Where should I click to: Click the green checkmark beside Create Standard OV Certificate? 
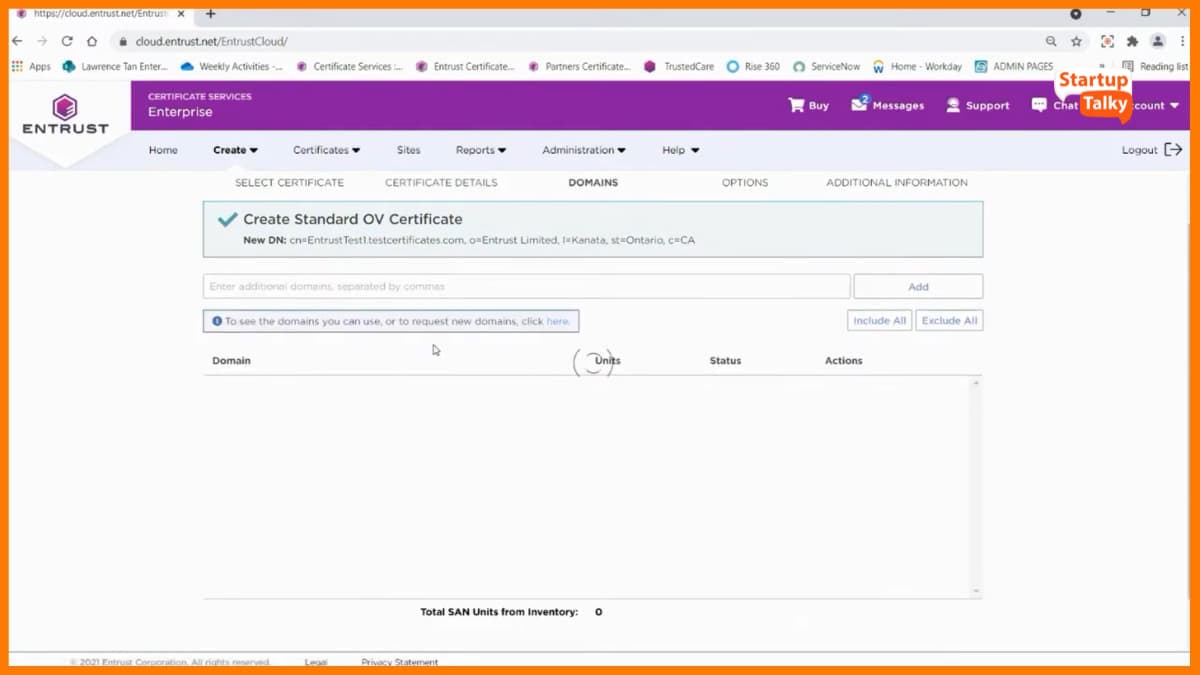tap(226, 218)
